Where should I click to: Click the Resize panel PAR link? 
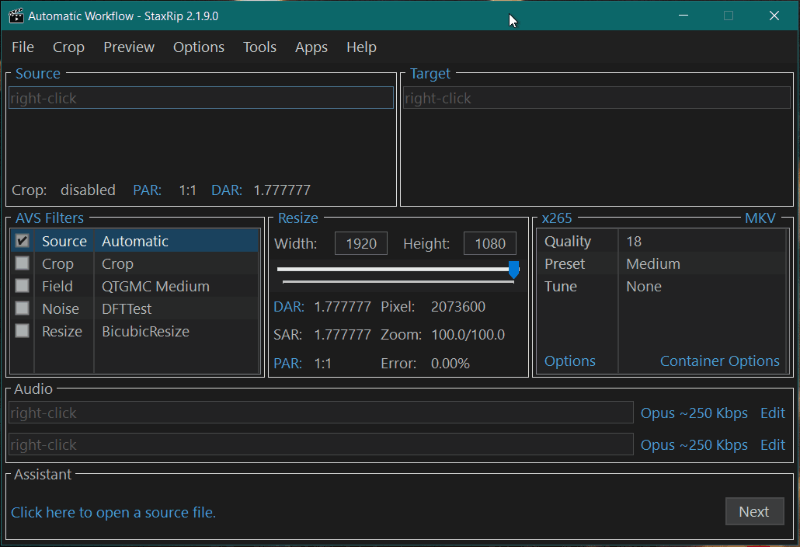pos(288,363)
